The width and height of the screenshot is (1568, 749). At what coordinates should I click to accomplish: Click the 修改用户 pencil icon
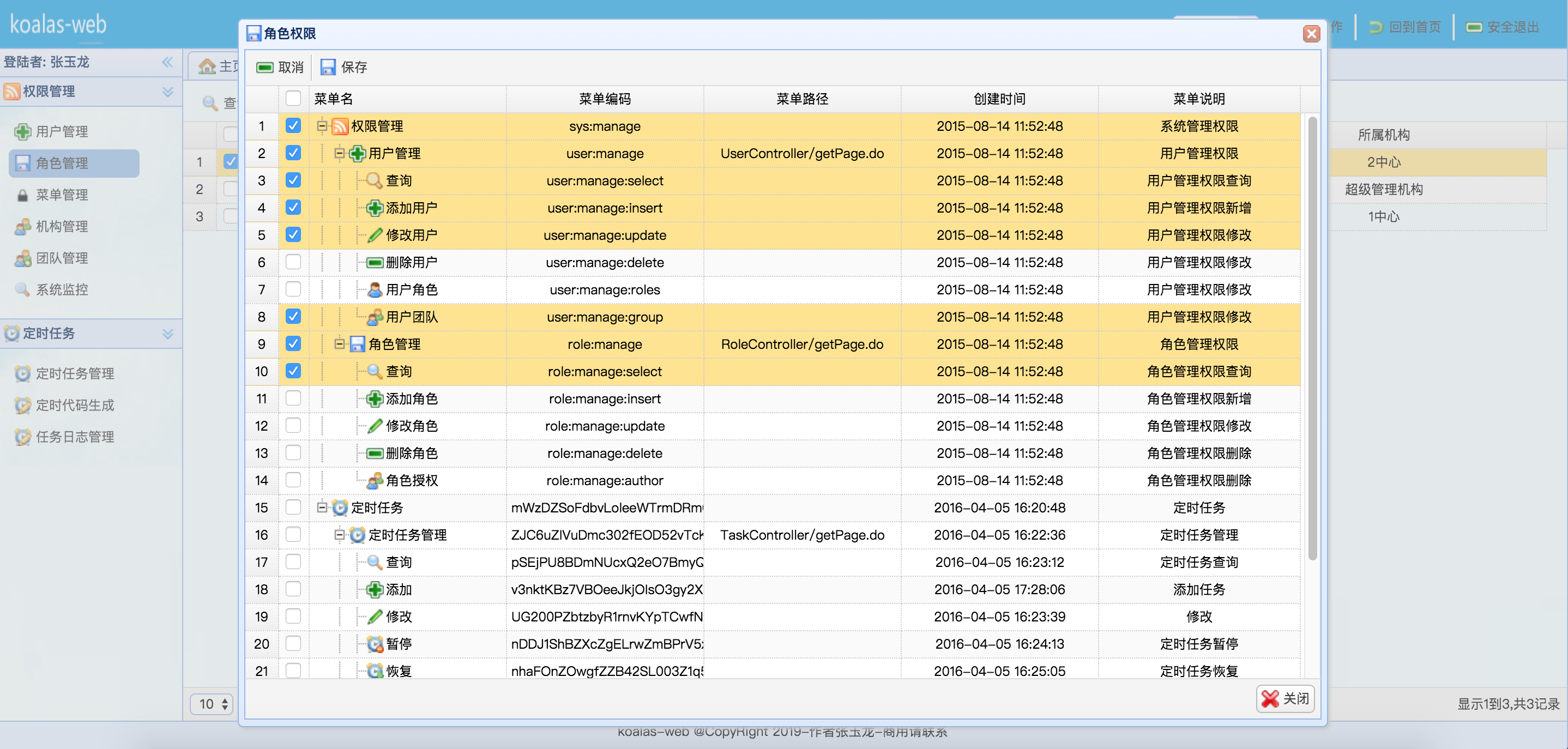pyautogui.click(x=375, y=235)
